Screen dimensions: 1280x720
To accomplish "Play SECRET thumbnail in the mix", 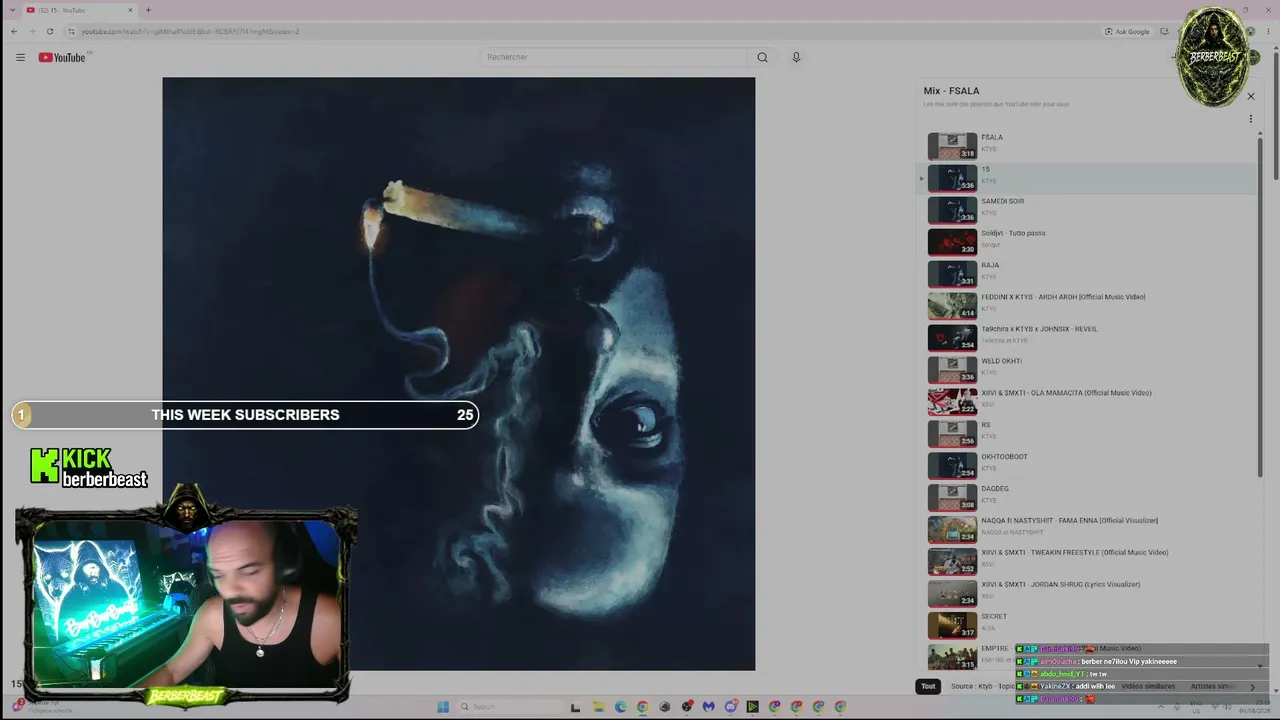I will point(952,626).
